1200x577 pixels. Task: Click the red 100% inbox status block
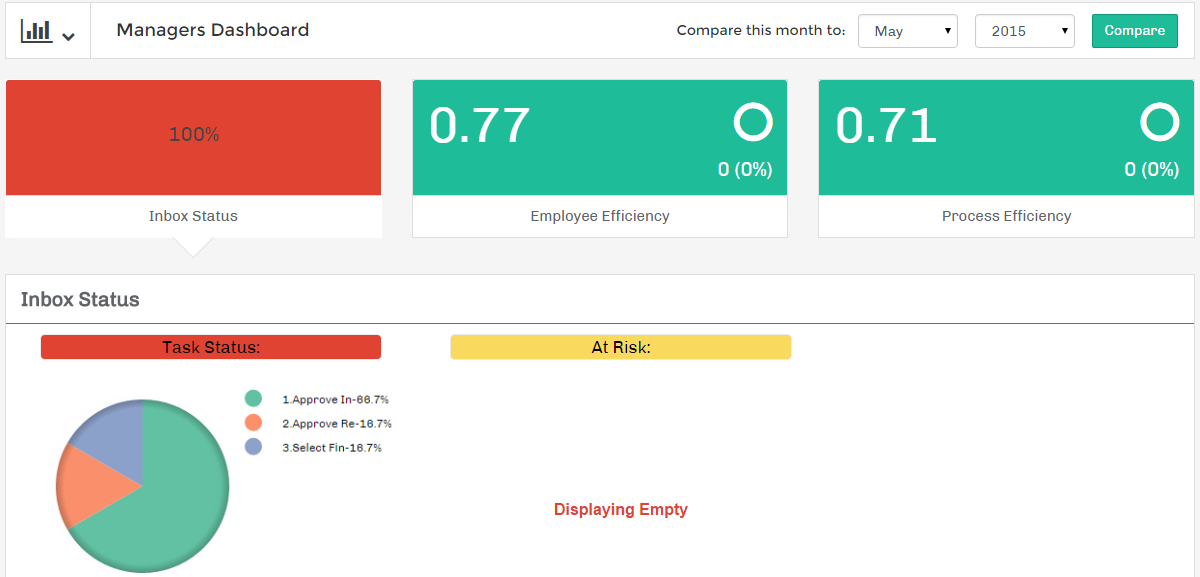[x=193, y=135]
